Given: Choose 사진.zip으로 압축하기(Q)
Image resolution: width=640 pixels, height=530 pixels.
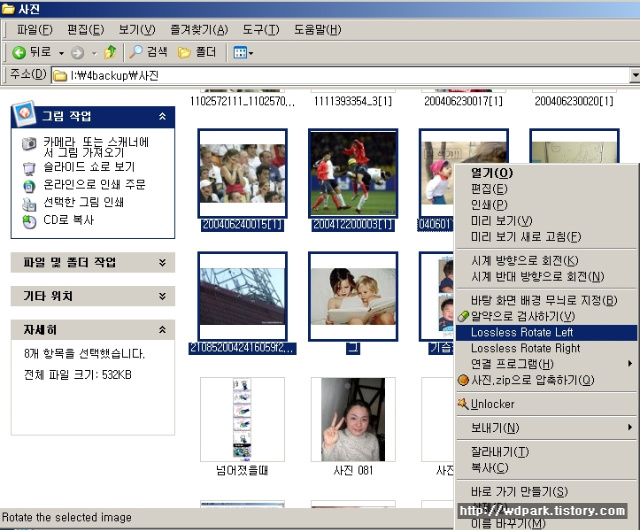Looking at the screenshot, I should (x=546, y=380).
